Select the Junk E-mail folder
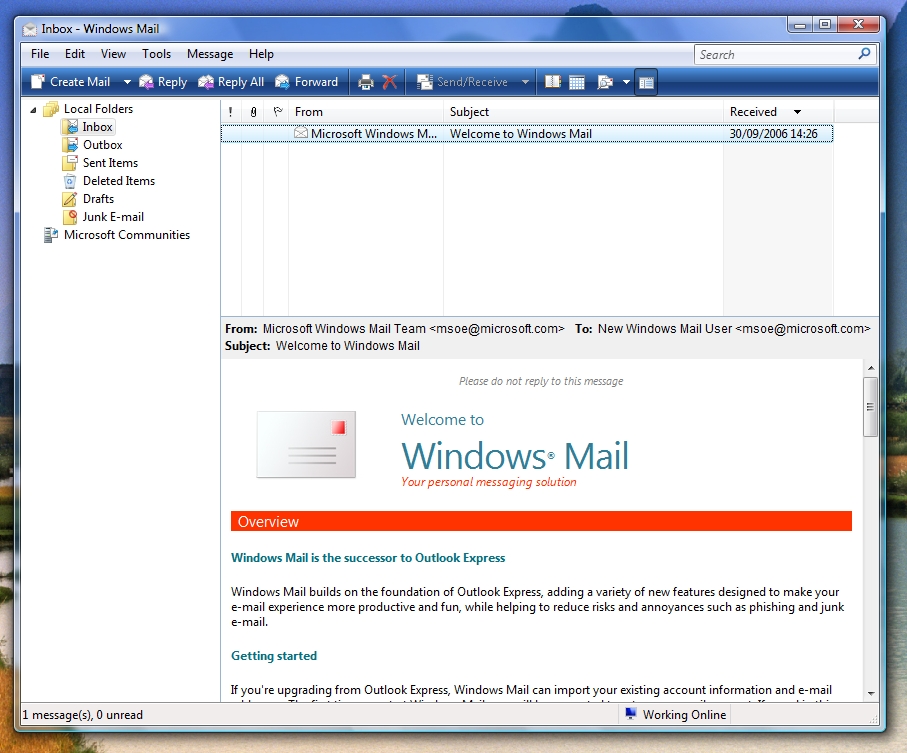This screenshot has width=907, height=753. pyautogui.click(x=113, y=217)
